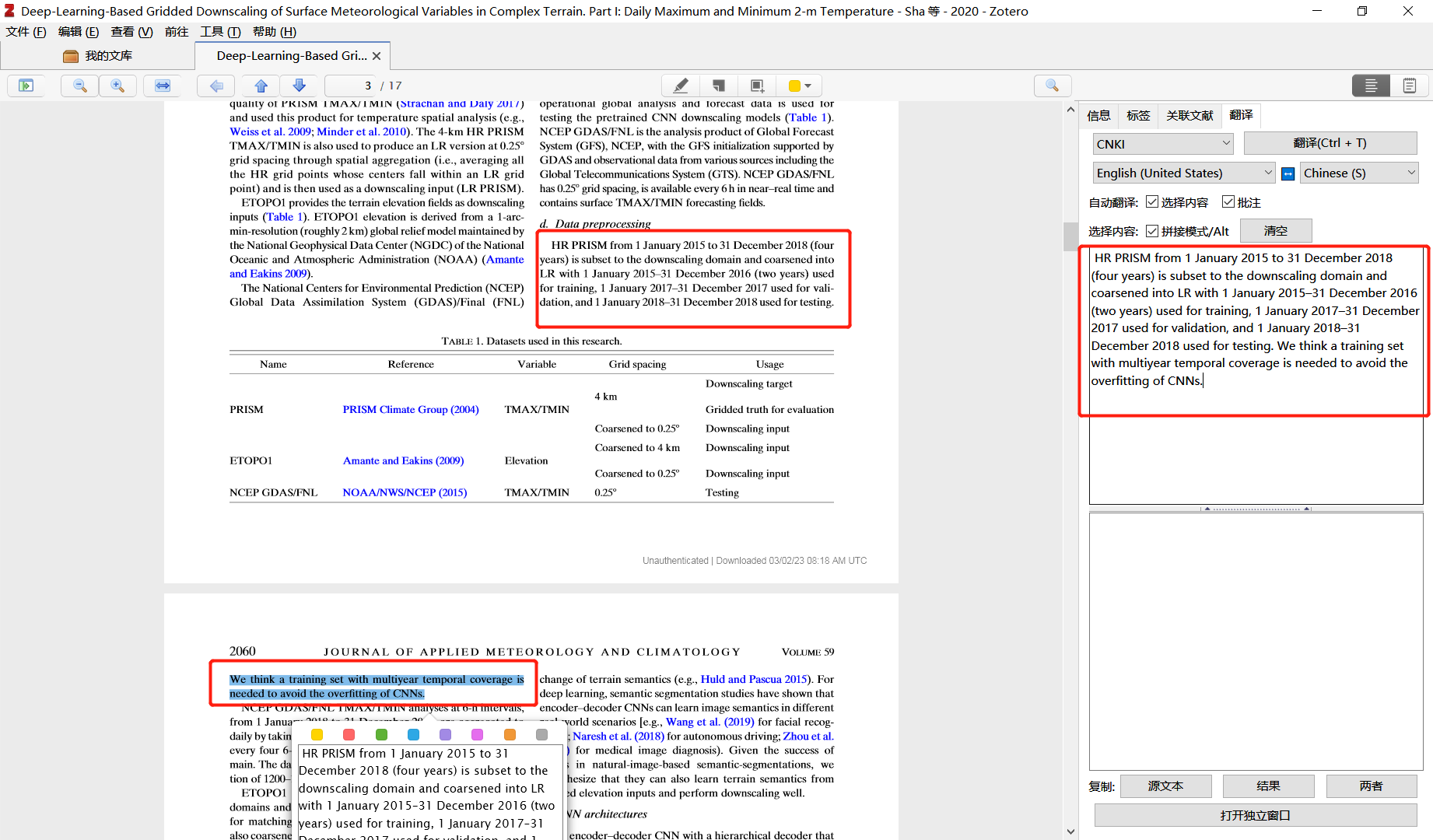
Task: Open the NOAA/NWS/NCEP (2015) reference
Action: tap(405, 492)
